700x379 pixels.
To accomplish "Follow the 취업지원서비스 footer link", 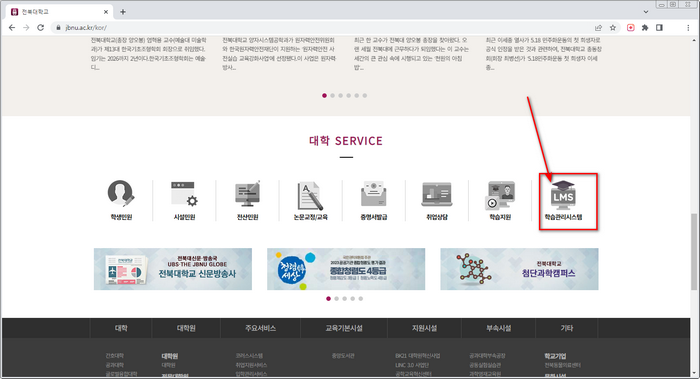I will tap(251, 365).
